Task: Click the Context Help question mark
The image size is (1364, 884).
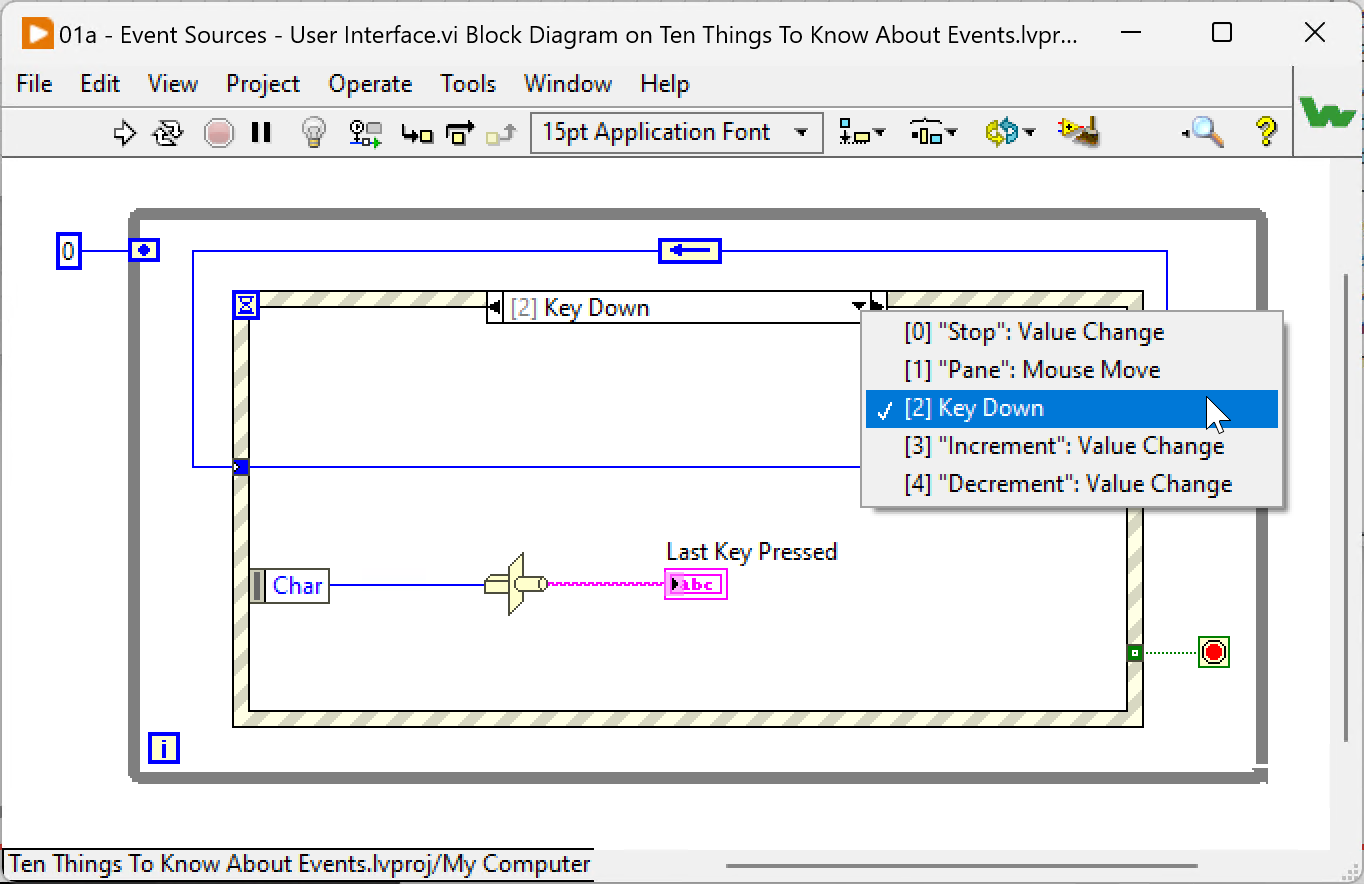Action: tap(1266, 132)
